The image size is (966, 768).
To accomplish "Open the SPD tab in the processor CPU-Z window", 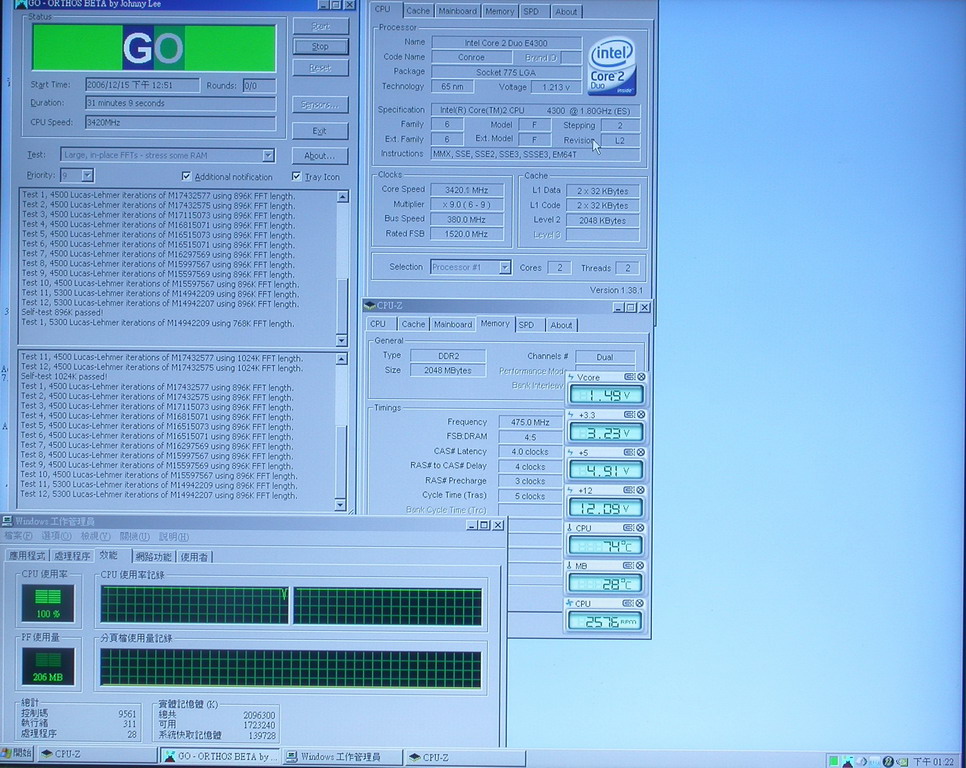I will tap(530, 11).
